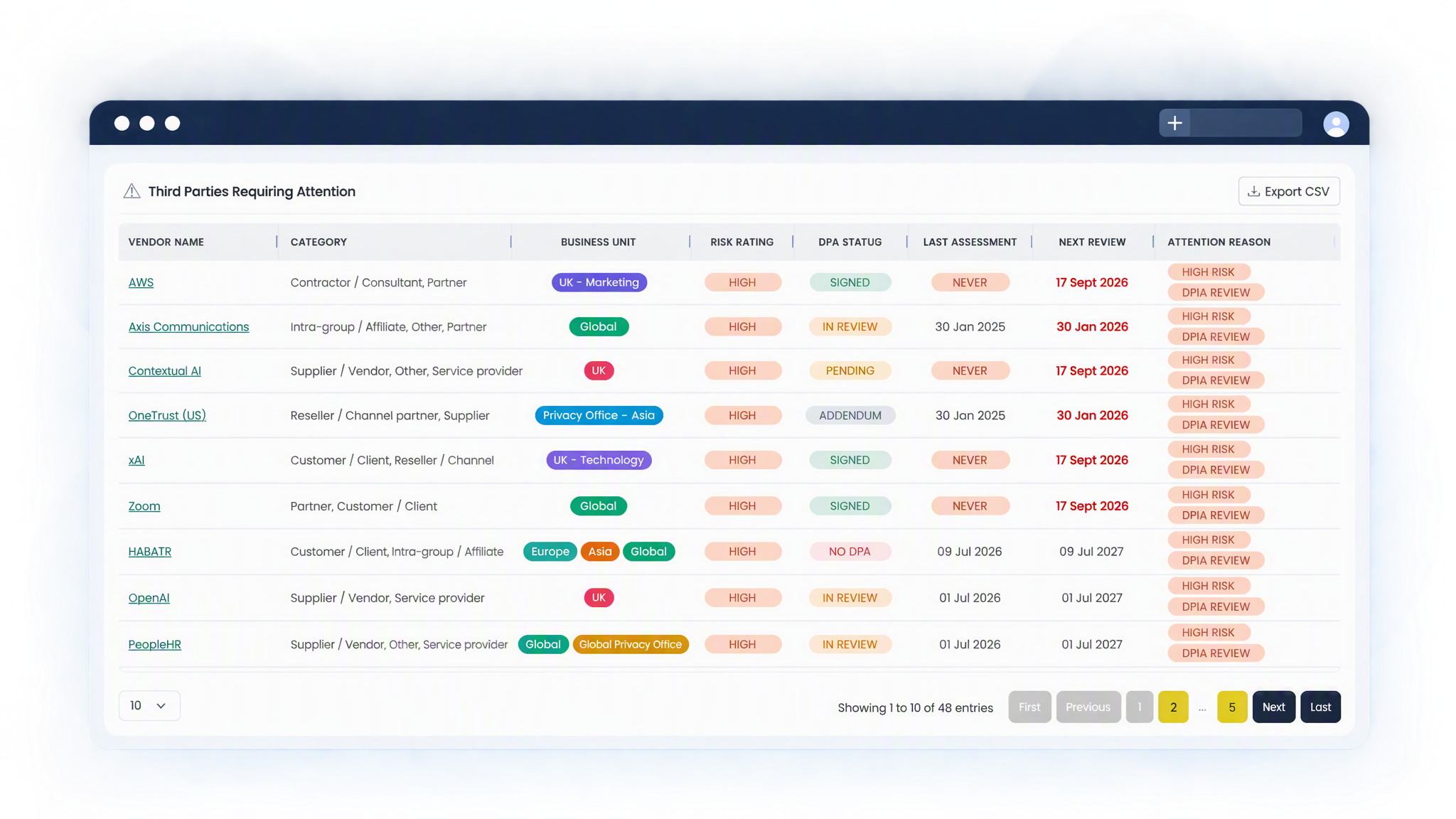Image resolution: width=1456 pixels, height=819 pixels.
Task: Click the Business Unit column header
Action: 598,242
